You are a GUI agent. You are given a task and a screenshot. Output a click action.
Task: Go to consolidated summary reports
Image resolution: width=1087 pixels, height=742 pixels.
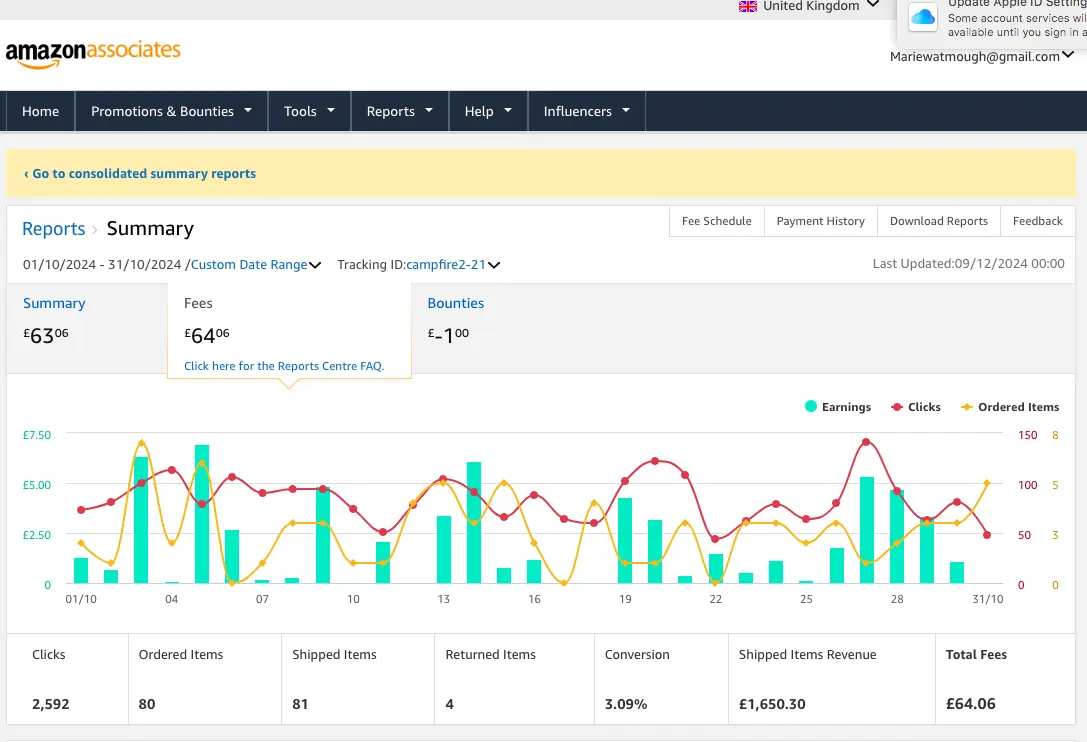pos(140,173)
